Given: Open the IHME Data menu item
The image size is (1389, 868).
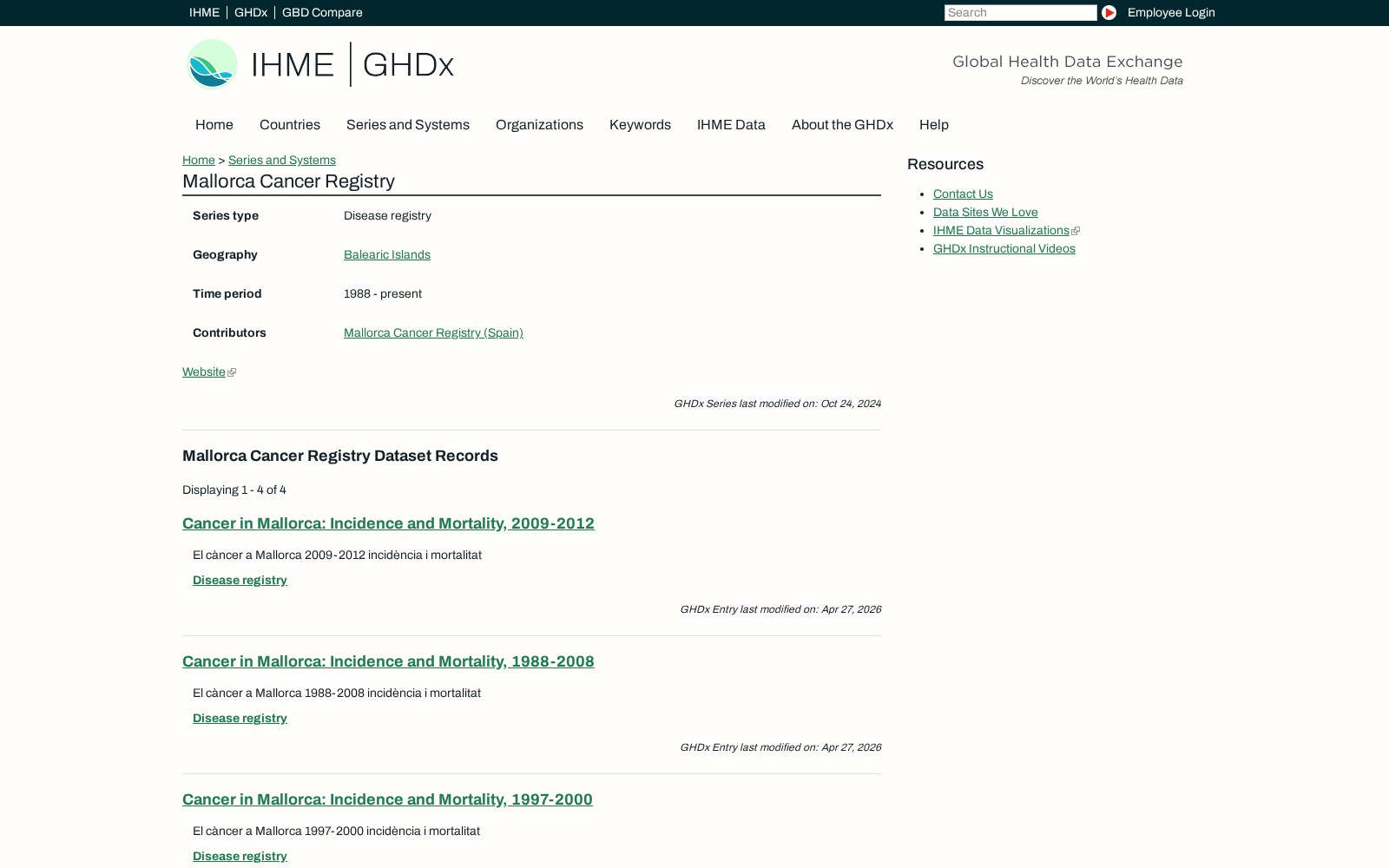Looking at the screenshot, I should [x=731, y=125].
